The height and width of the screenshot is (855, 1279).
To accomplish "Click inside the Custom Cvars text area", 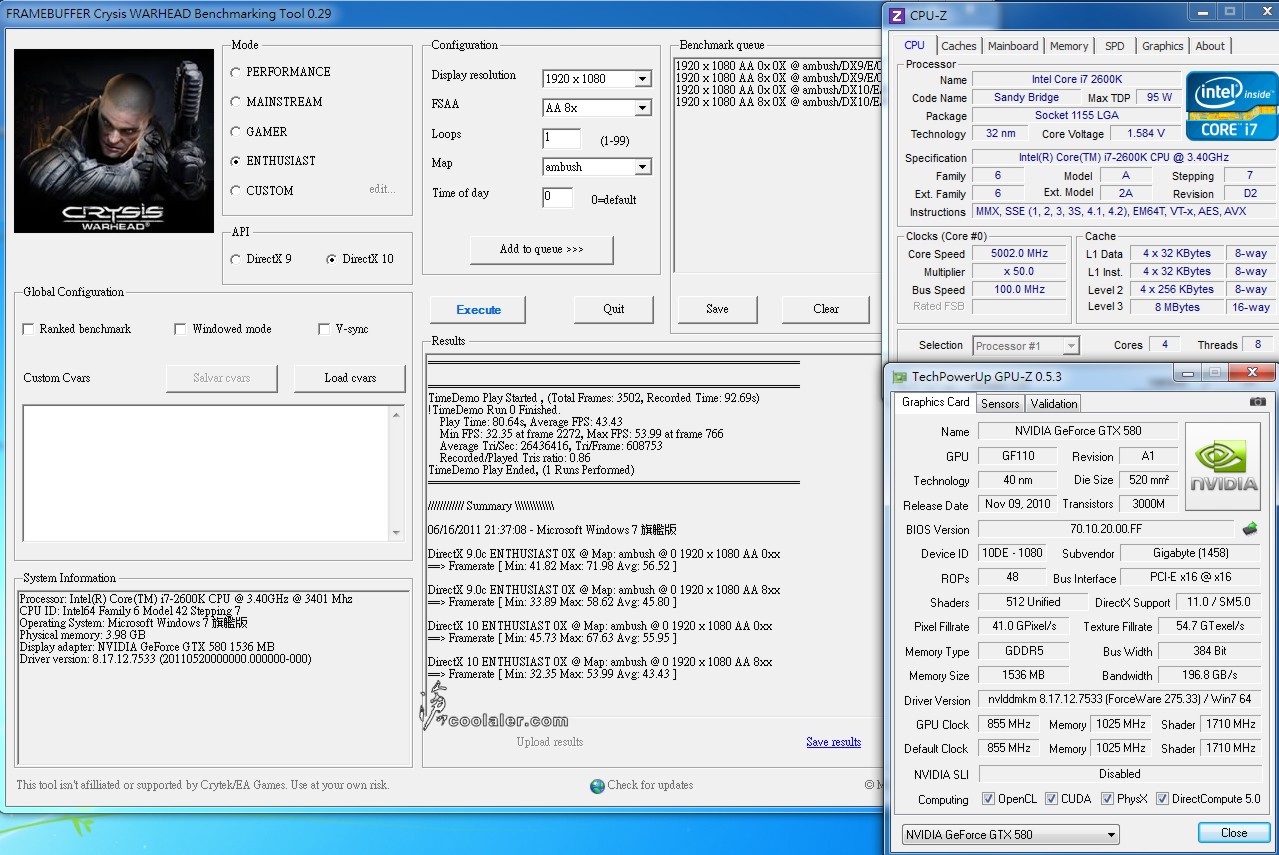I will (205, 473).
